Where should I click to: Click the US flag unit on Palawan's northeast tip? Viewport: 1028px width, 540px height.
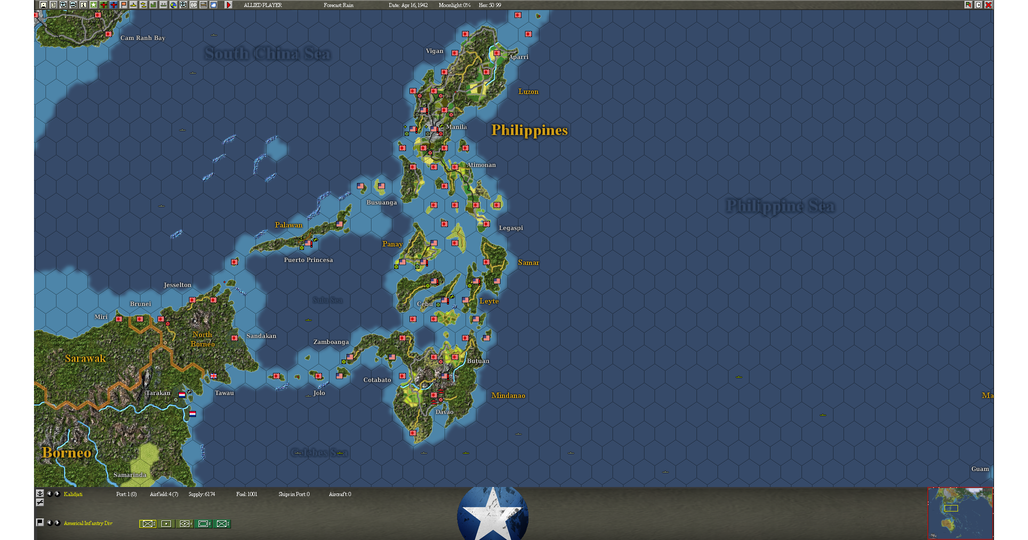point(340,224)
